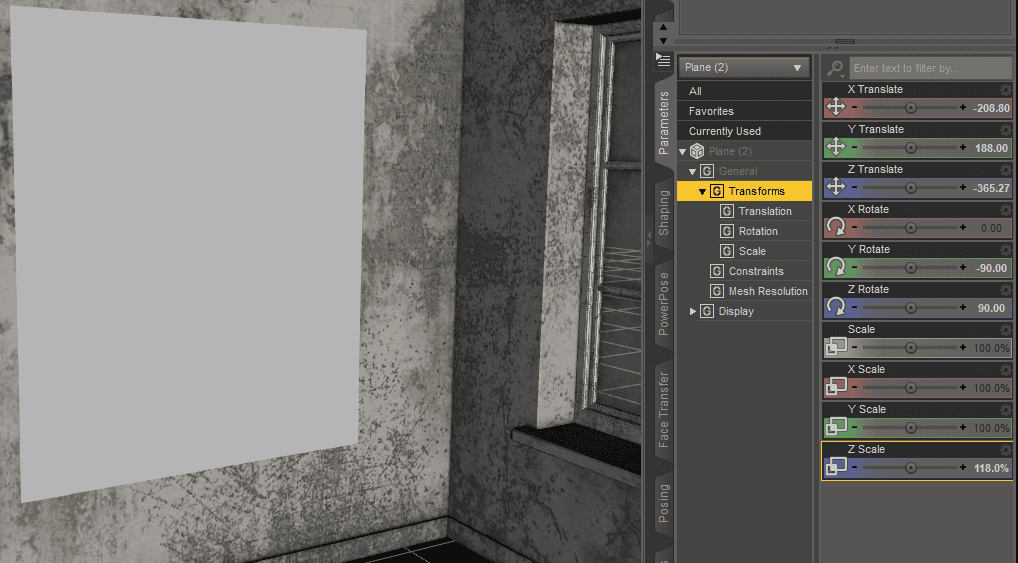Collapse the Plane (2) tree node
The height and width of the screenshot is (563, 1018).
coord(682,151)
